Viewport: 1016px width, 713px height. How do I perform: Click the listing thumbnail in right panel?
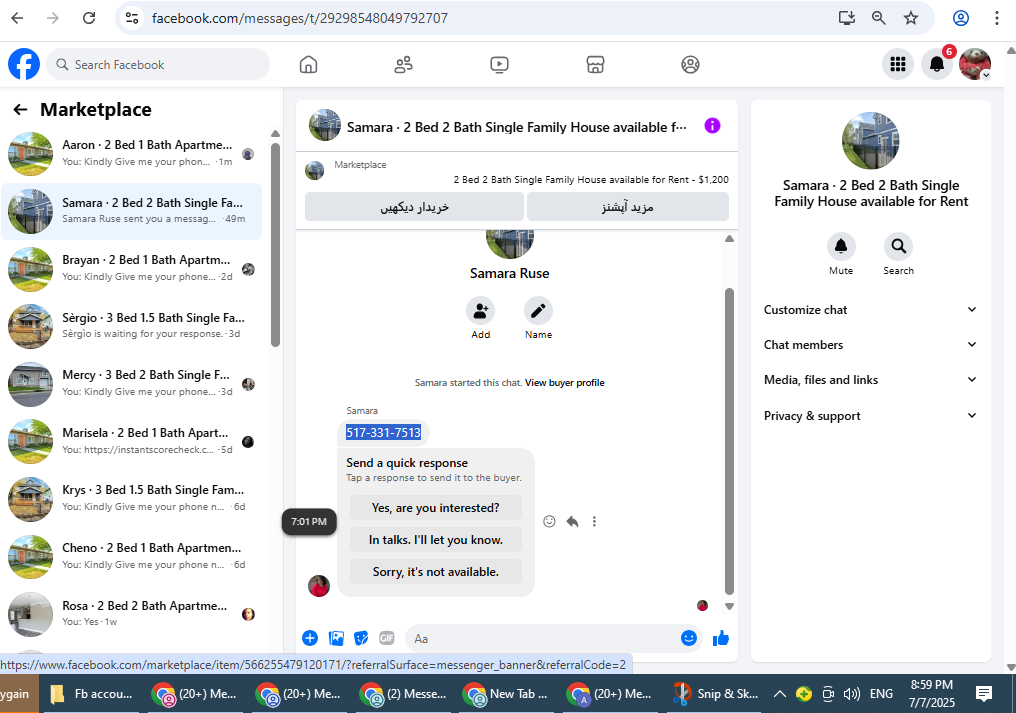click(x=870, y=141)
